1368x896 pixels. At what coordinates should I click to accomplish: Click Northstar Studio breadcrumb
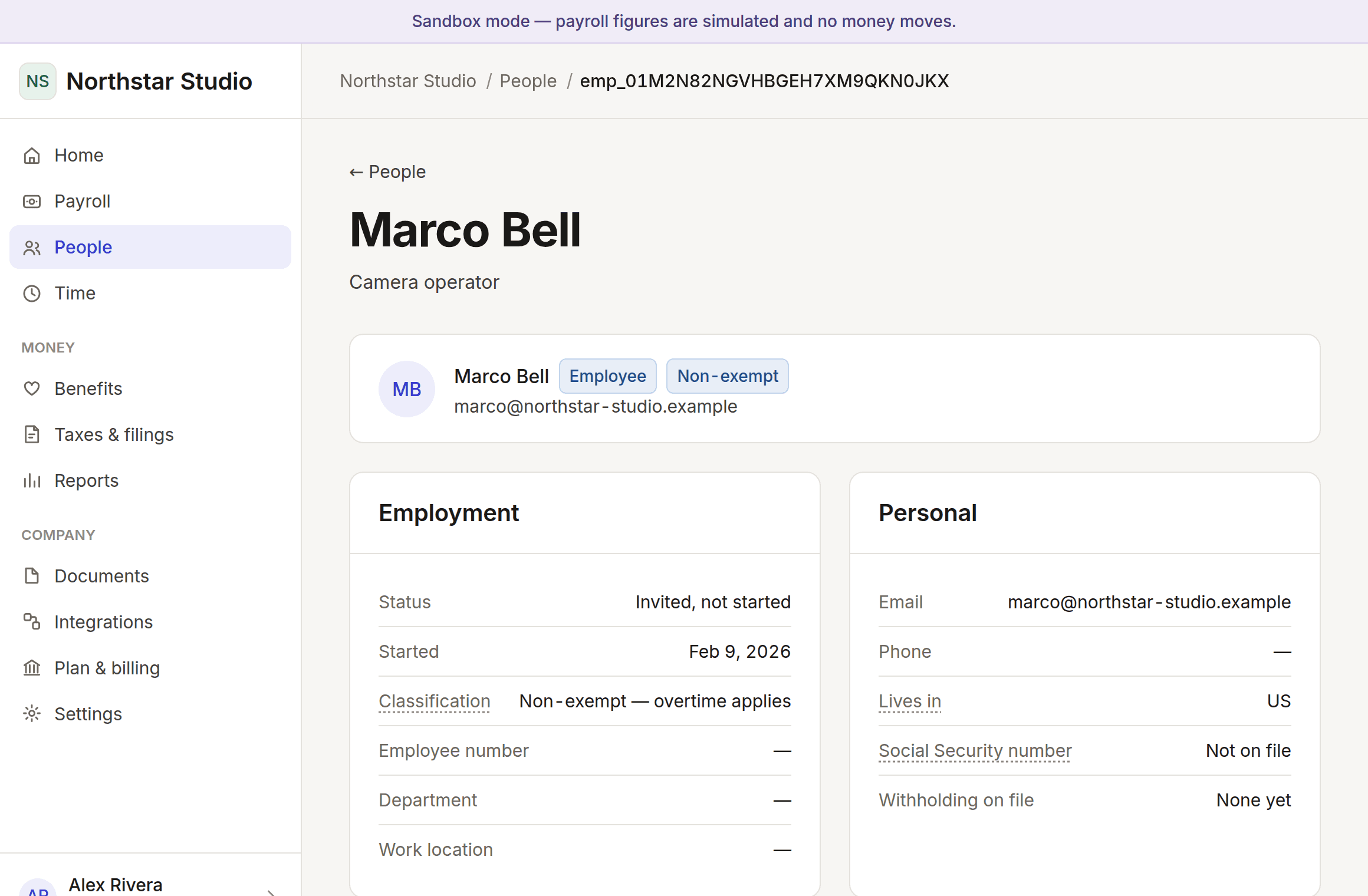(x=408, y=81)
